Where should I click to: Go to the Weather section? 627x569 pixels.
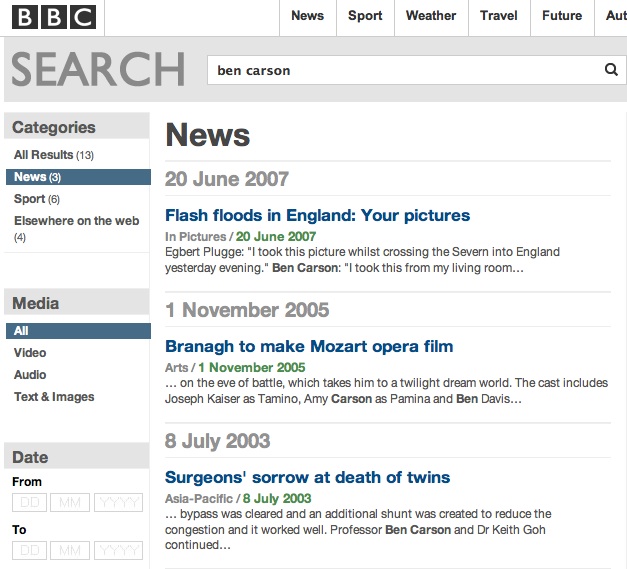(431, 16)
